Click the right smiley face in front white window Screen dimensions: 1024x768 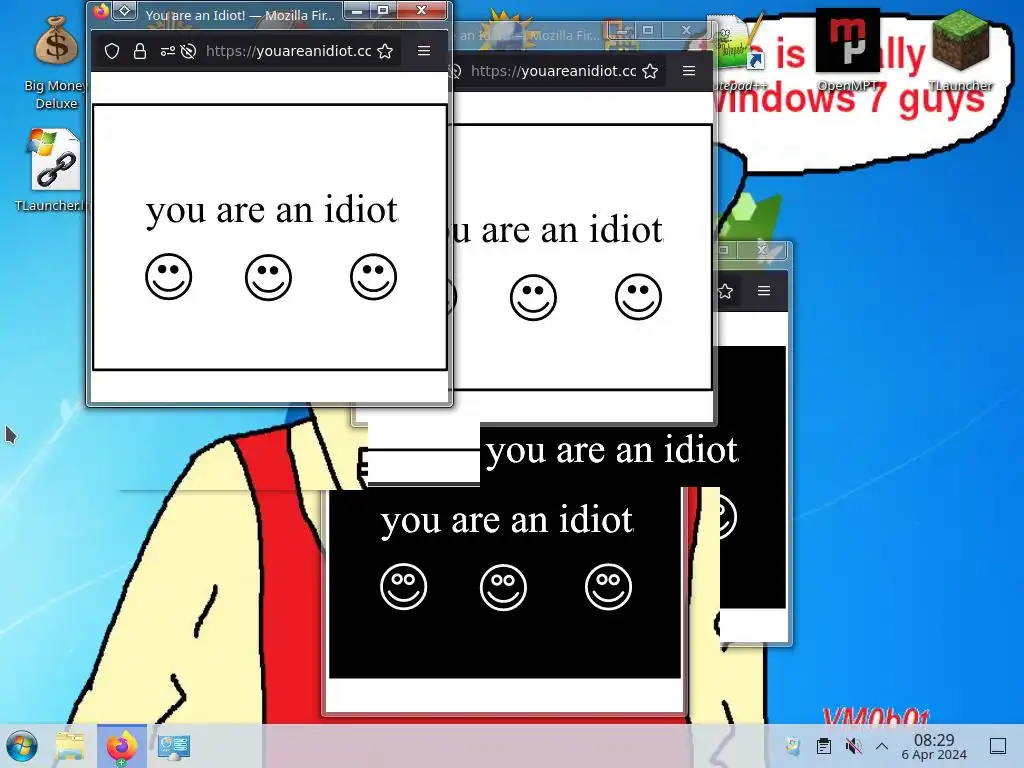pos(374,276)
